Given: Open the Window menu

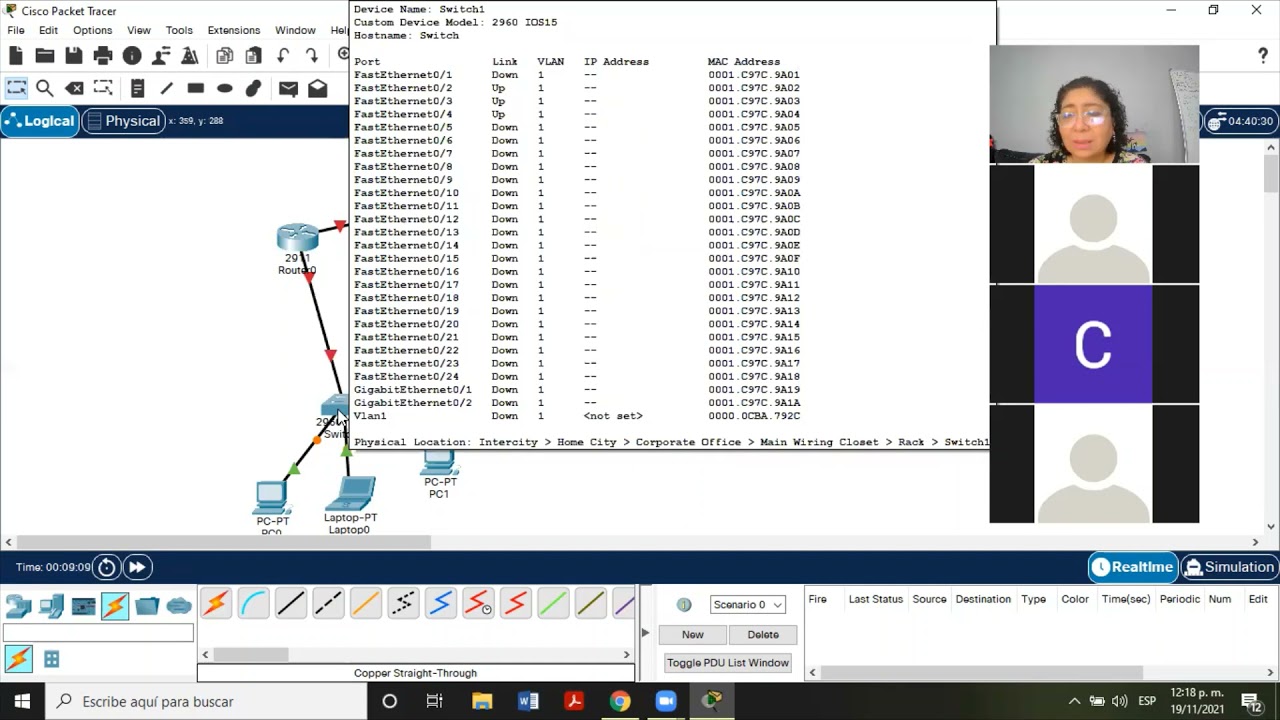Looking at the screenshot, I should point(295,30).
